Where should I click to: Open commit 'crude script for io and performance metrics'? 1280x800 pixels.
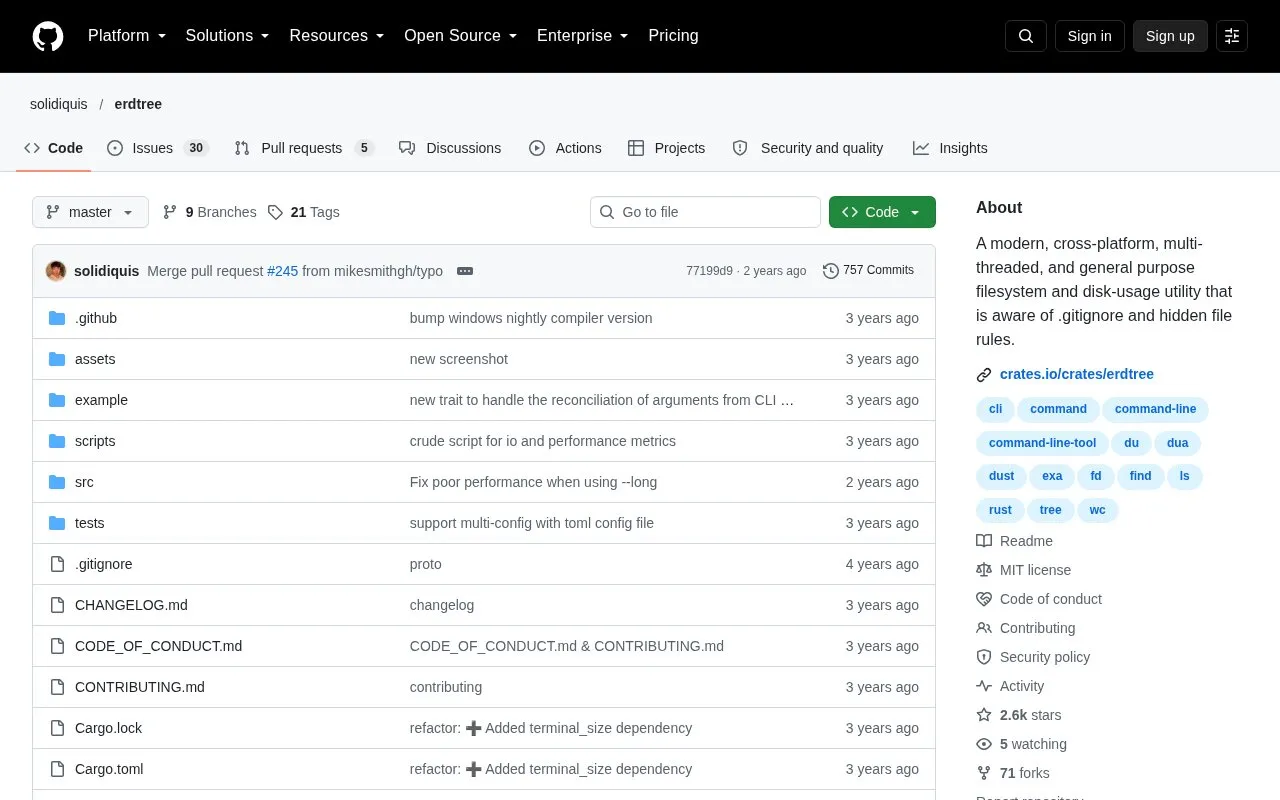click(543, 441)
